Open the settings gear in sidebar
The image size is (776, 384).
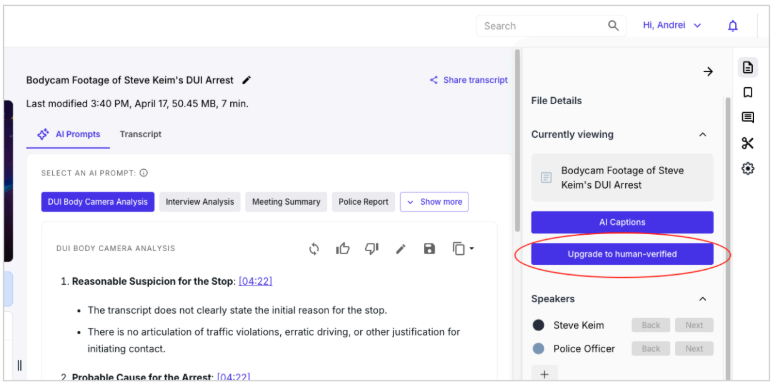(747, 169)
